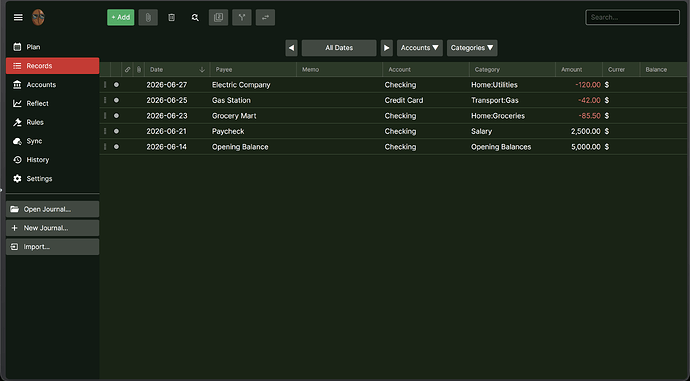Toggle status dot of Gas Station record
The height and width of the screenshot is (381, 690).
click(x=116, y=100)
